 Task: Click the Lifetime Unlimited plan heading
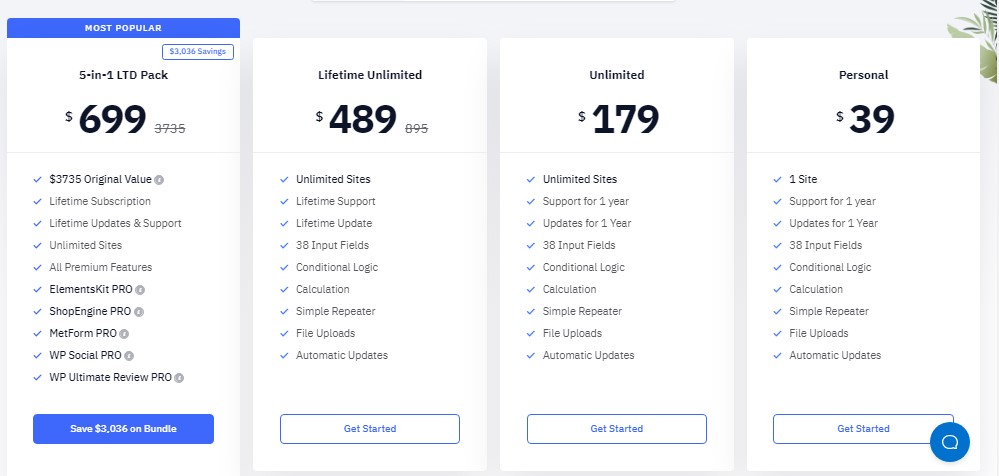click(x=370, y=75)
